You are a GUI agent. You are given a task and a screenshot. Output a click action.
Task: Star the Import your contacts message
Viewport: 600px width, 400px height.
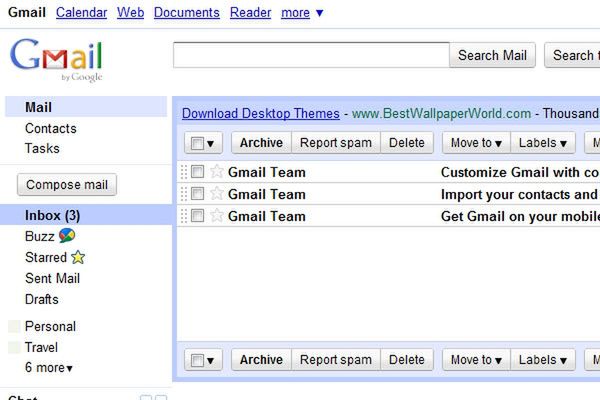(217, 194)
